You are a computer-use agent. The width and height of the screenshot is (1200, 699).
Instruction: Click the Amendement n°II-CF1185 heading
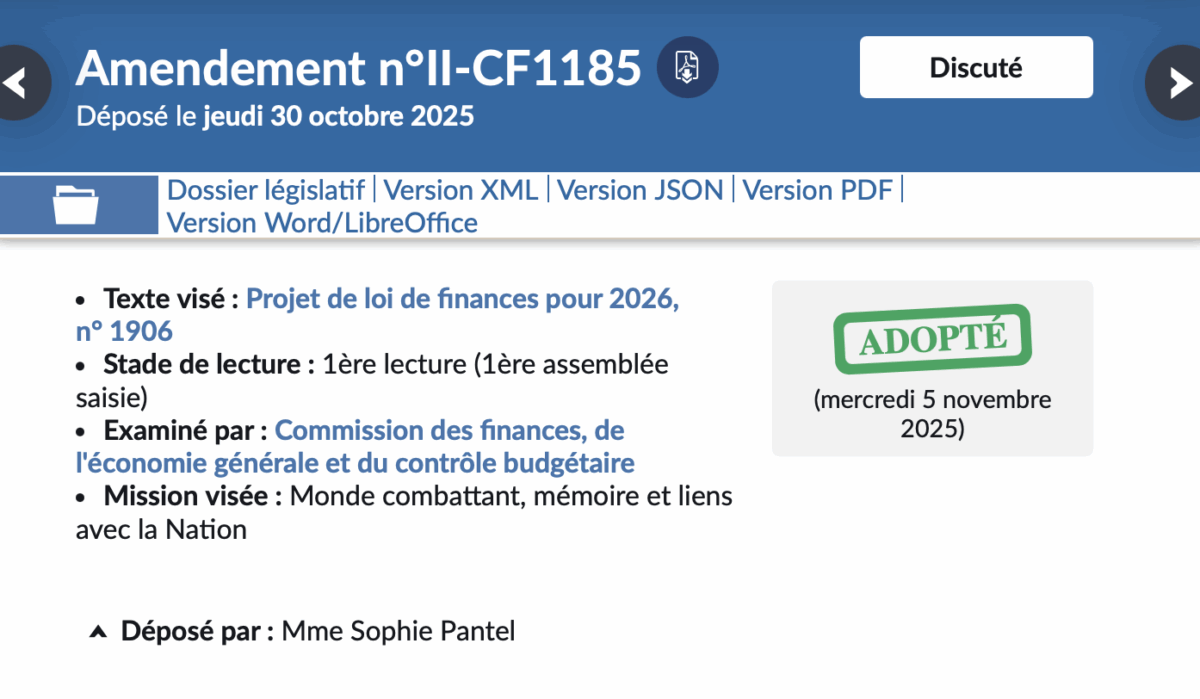point(358,68)
